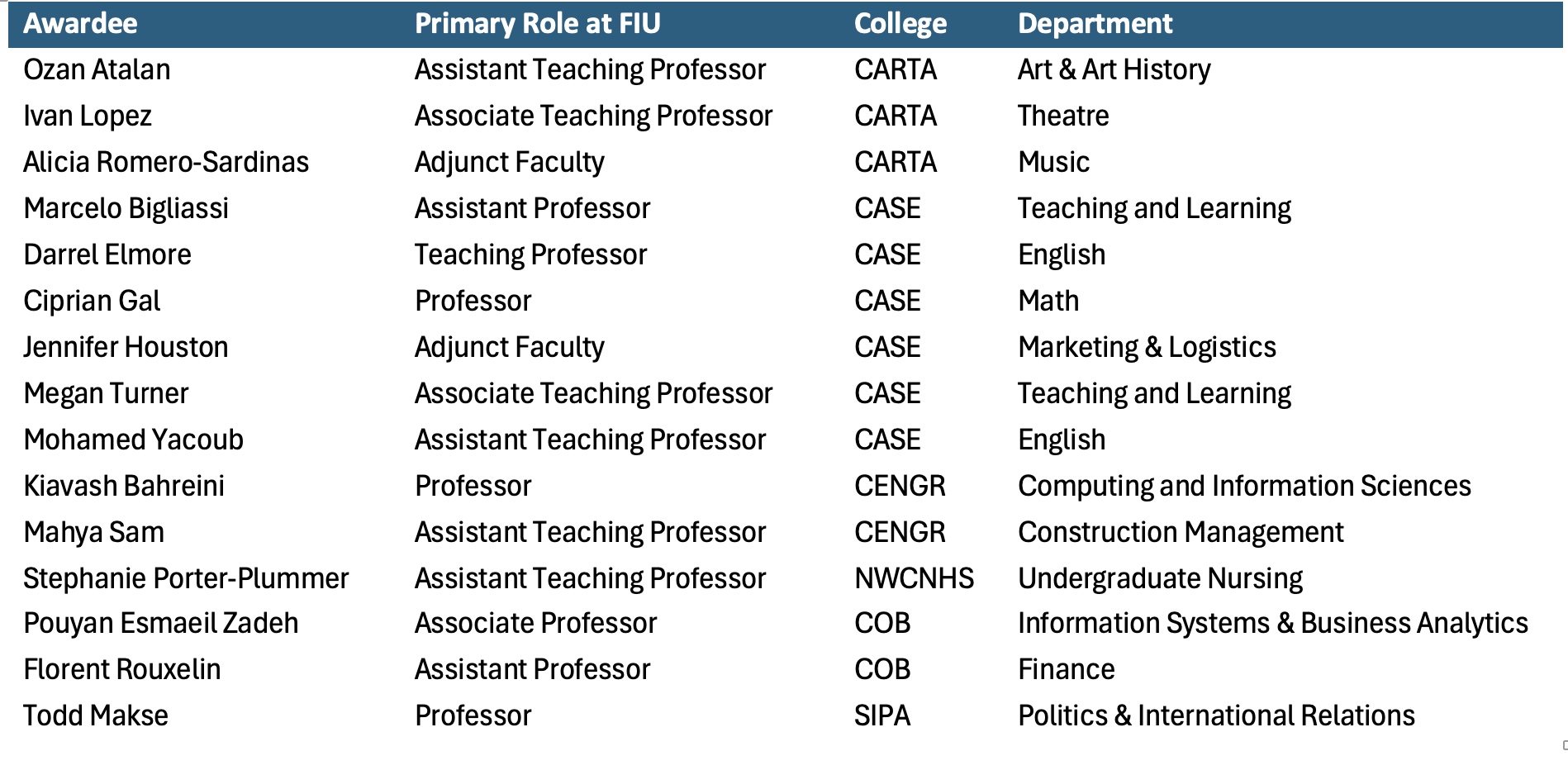
Task: Select the SIPA college cell
Action: coord(881,716)
